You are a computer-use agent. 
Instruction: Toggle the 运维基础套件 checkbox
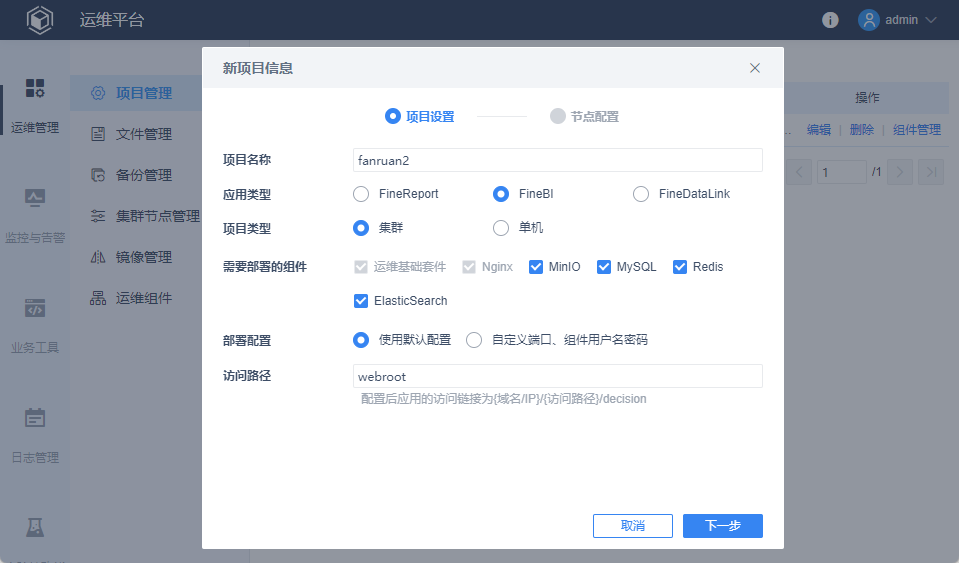tap(361, 267)
